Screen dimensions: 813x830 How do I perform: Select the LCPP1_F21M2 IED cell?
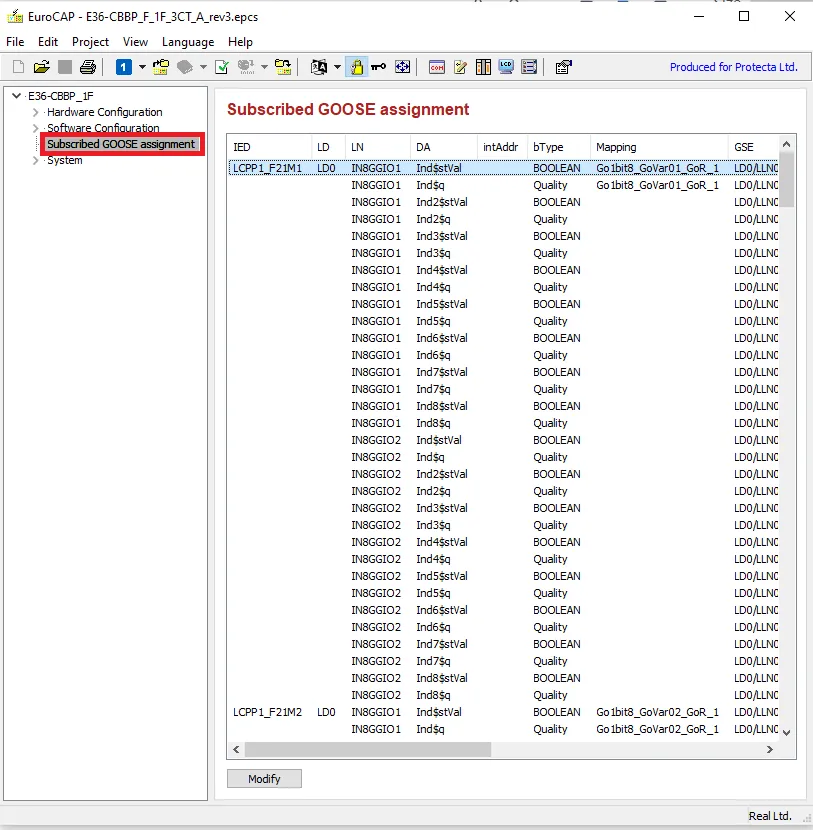[x=267, y=712]
